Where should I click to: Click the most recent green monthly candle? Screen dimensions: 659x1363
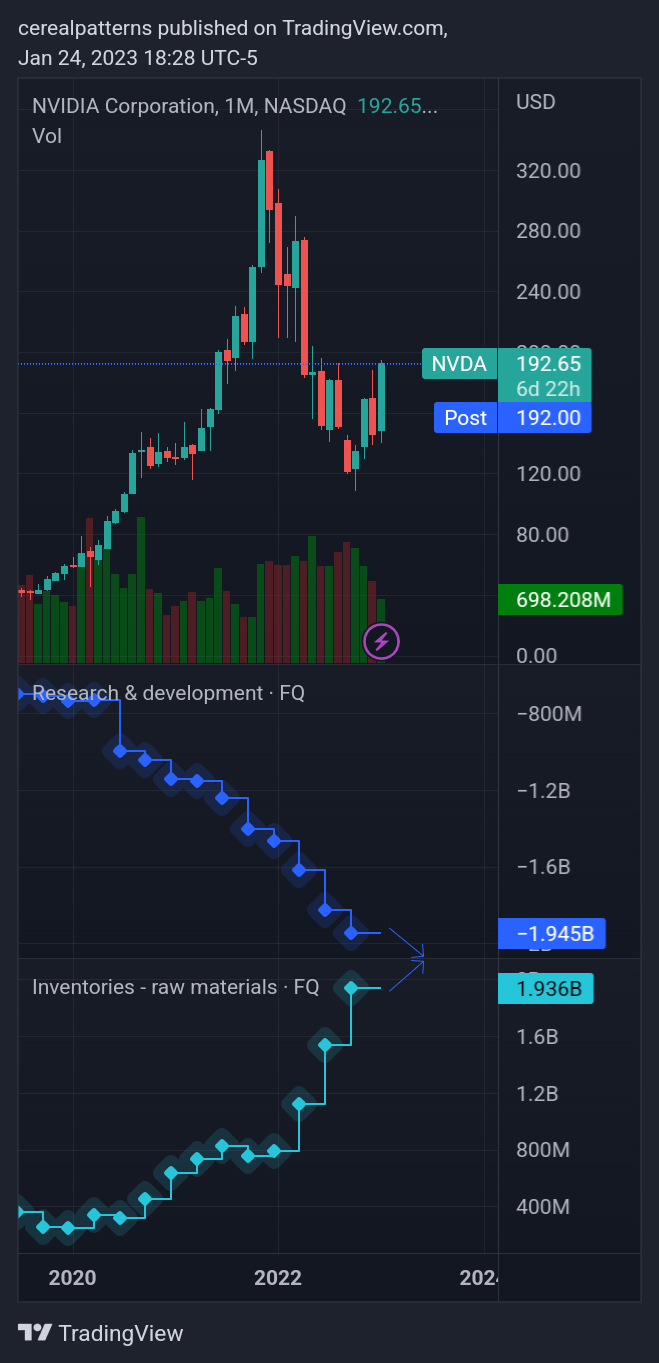(x=381, y=398)
